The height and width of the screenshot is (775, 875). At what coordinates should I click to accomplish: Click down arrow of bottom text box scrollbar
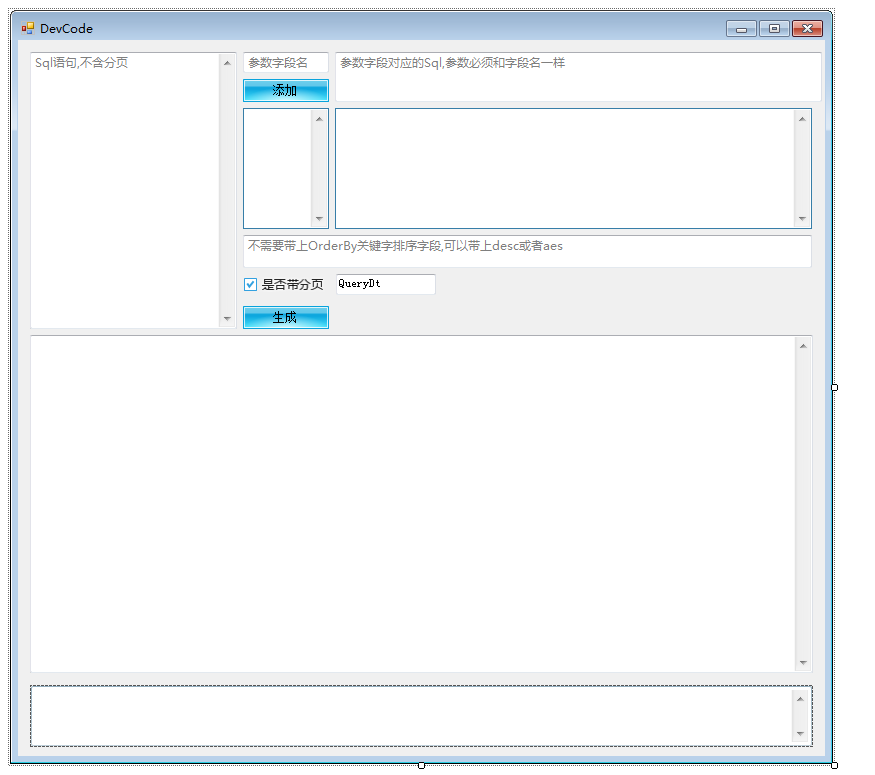point(800,734)
